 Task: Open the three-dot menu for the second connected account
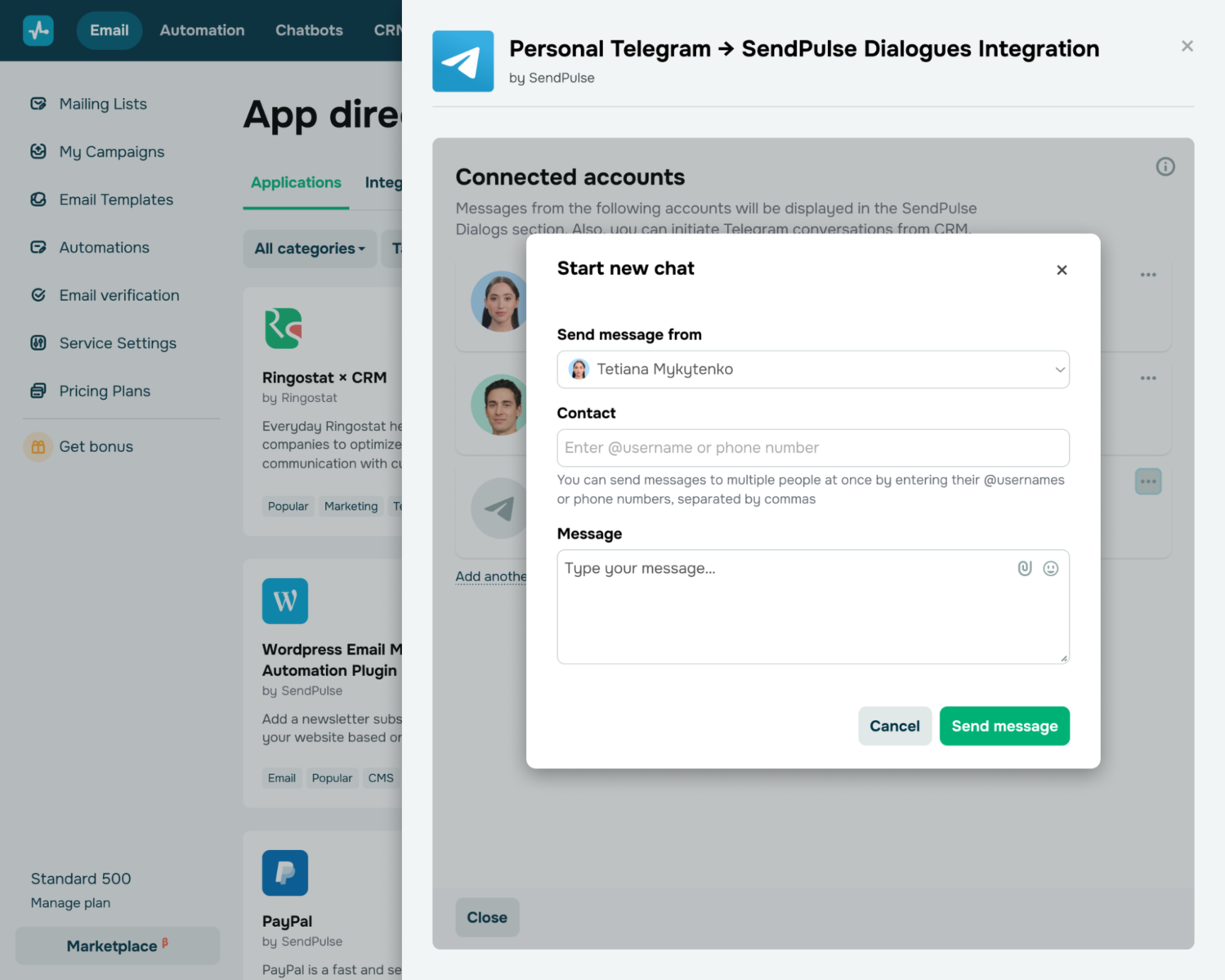pyautogui.click(x=1148, y=378)
